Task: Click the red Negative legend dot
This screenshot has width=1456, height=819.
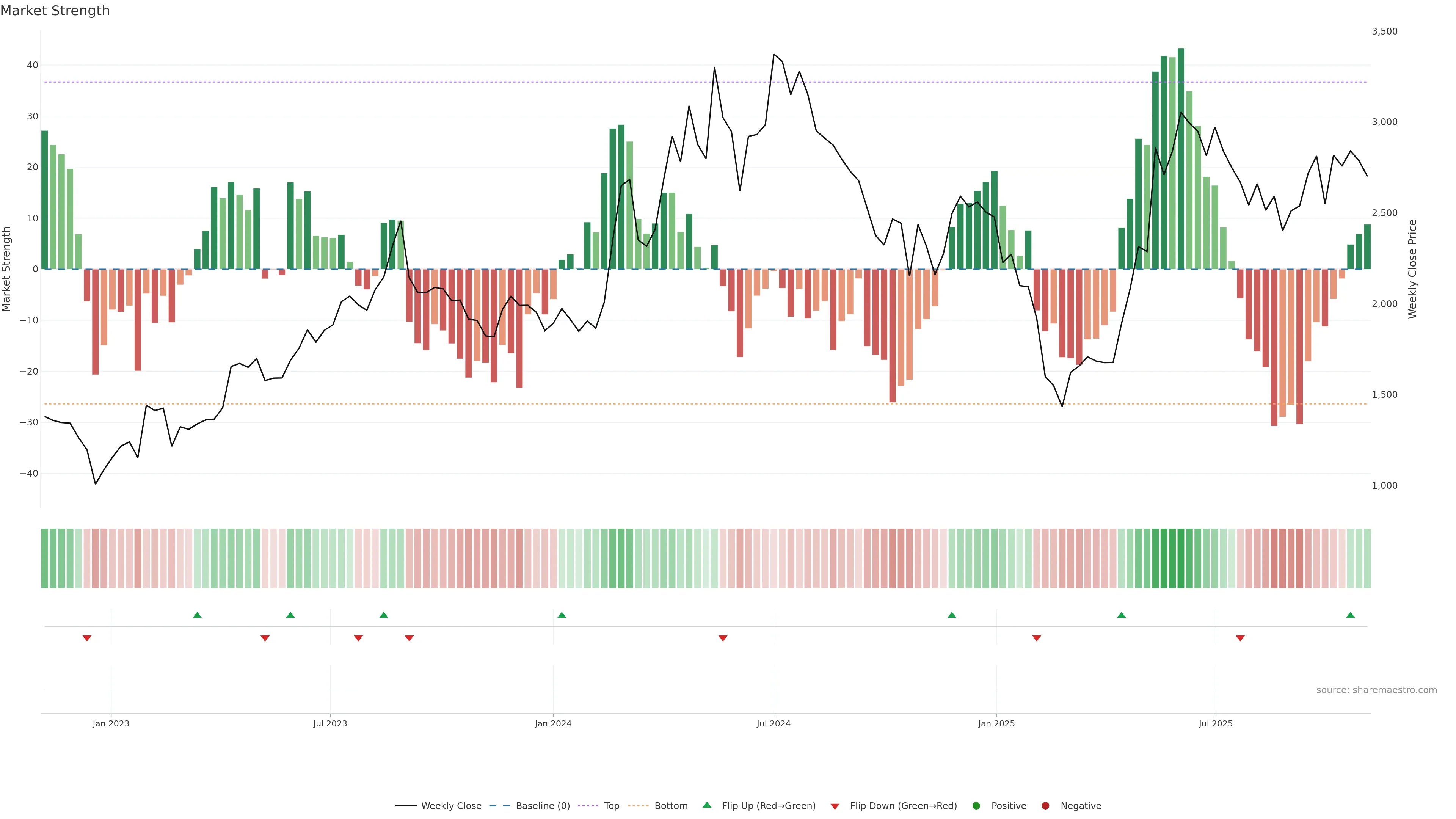Action: point(1045,806)
